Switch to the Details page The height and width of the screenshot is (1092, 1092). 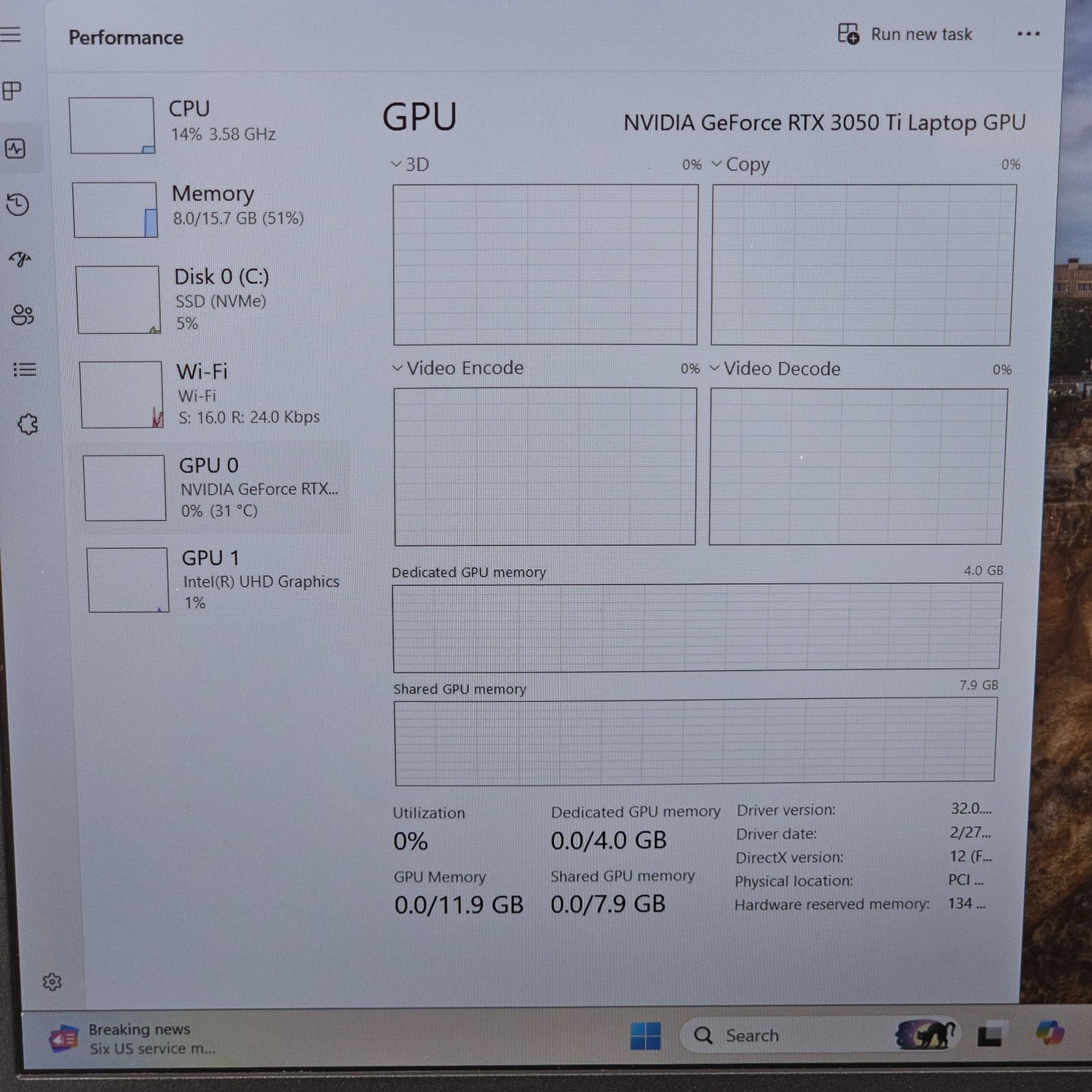click(26, 370)
